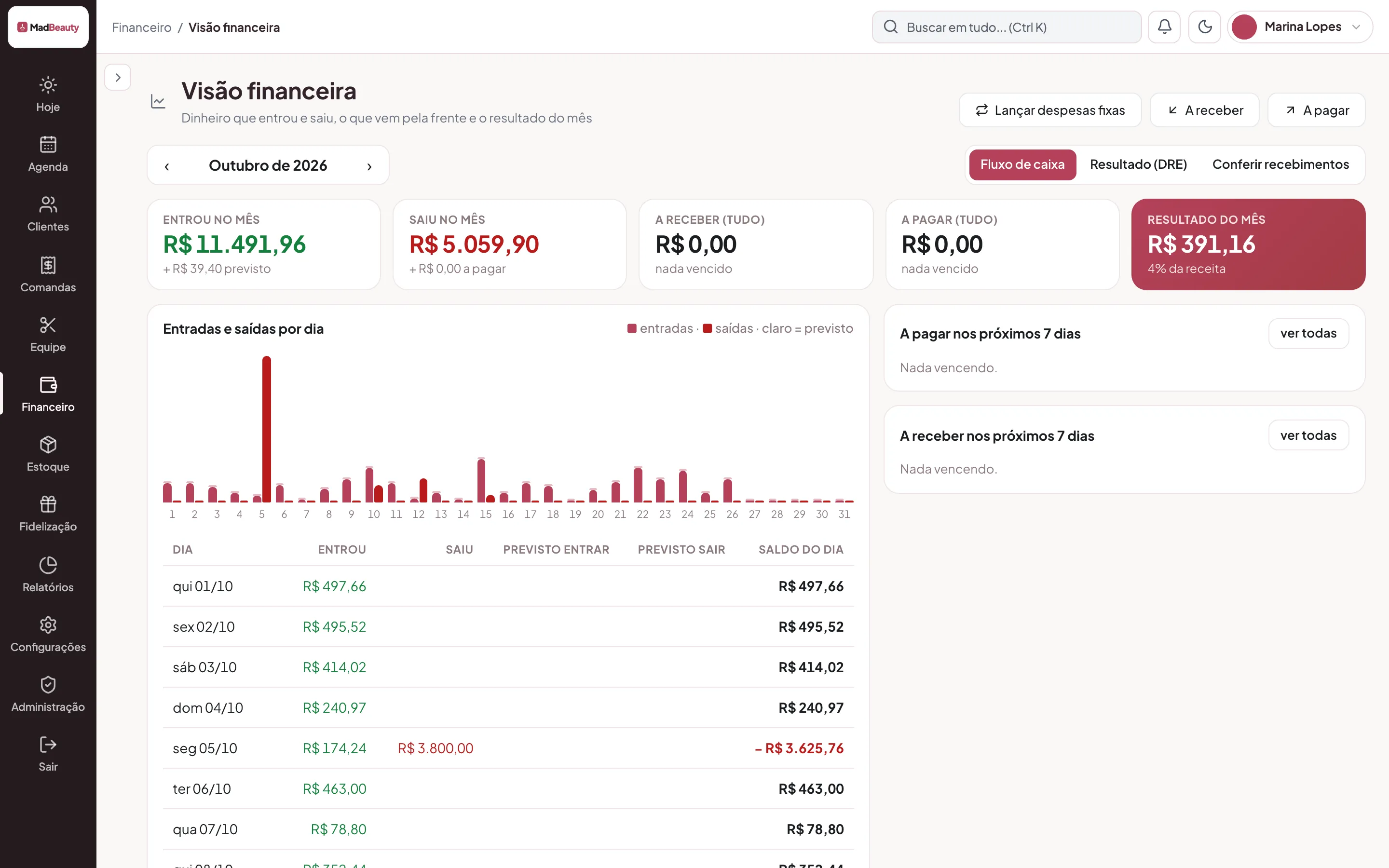Open Comandas receipt icon
The width and height of the screenshot is (1389, 868).
click(48, 265)
